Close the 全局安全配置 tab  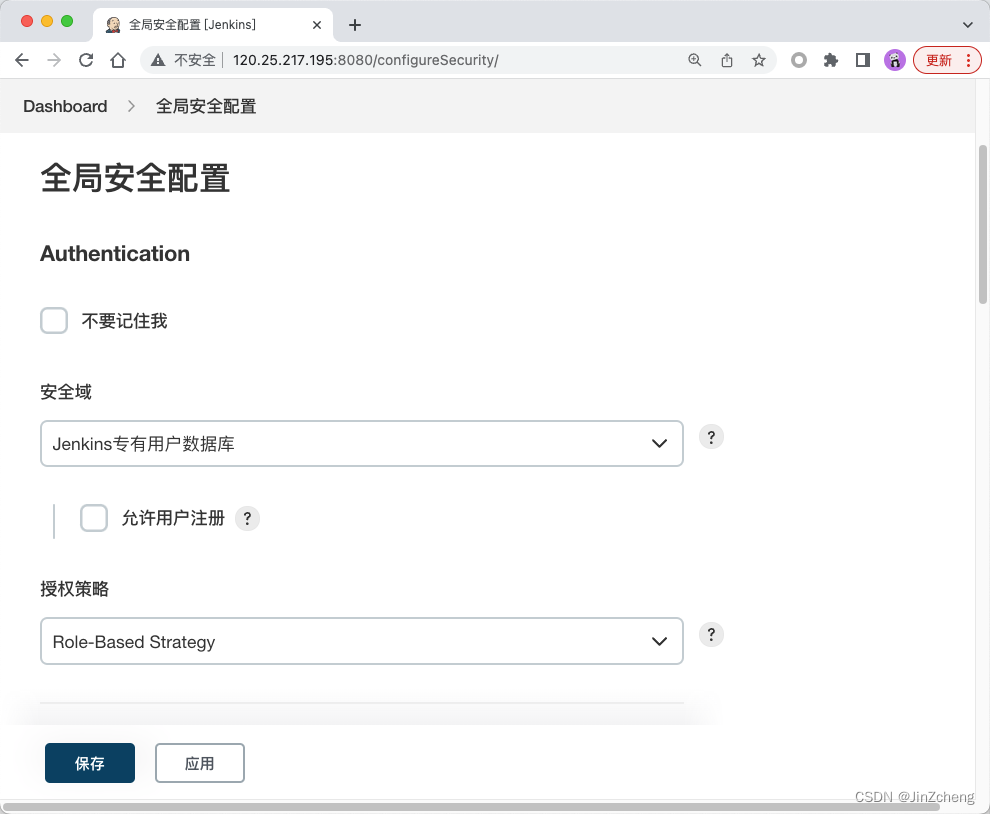click(x=317, y=25)
